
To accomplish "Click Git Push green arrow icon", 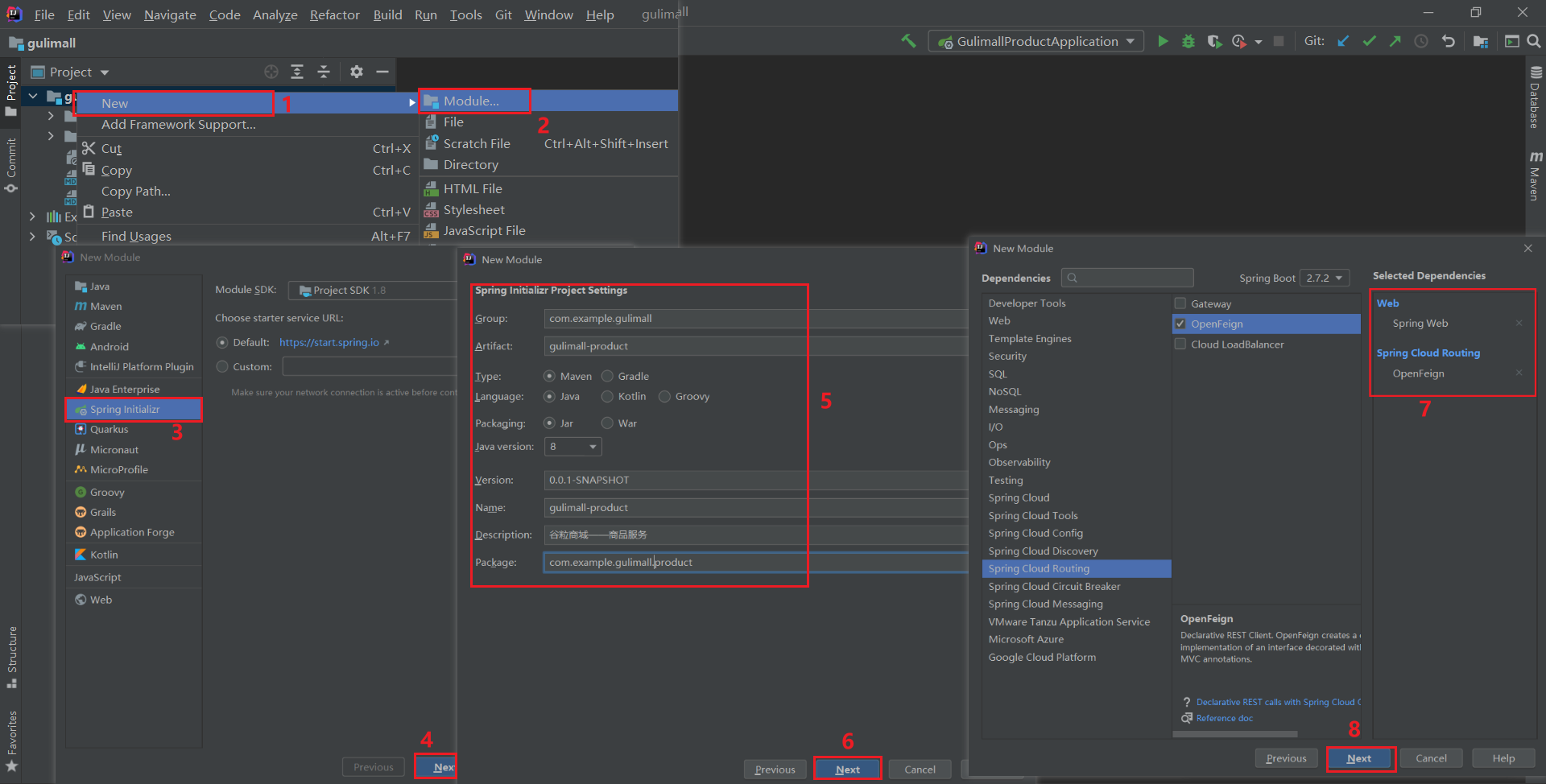I will [x=1395, y=41].
